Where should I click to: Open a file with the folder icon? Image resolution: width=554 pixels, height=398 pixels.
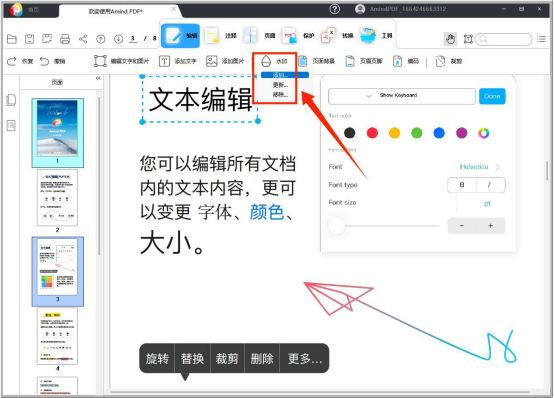(x=12, y=39)
